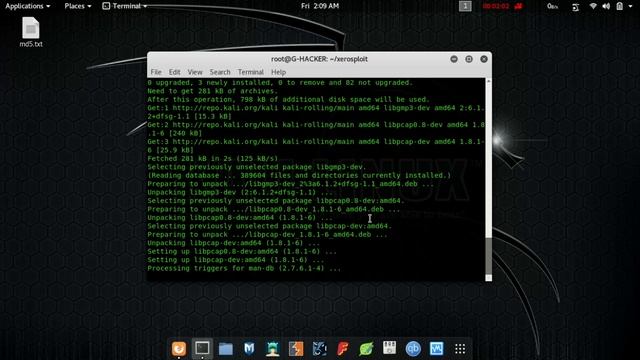Viewport: 640px width, 360px height.
Task: Open the Terminal icon in the dock
Action: click(x=202, y=348)
